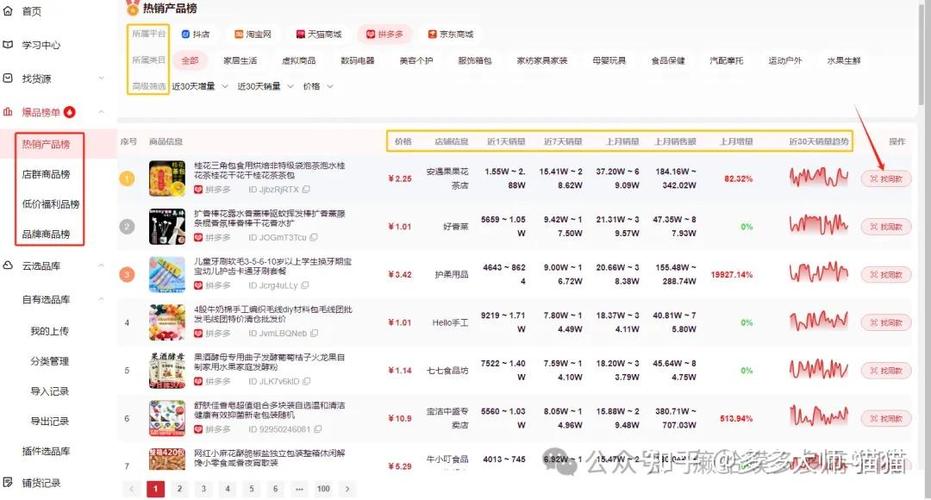
Task: Click the 云选品库 cloud icon in sidebar
Action: [8, 265]
